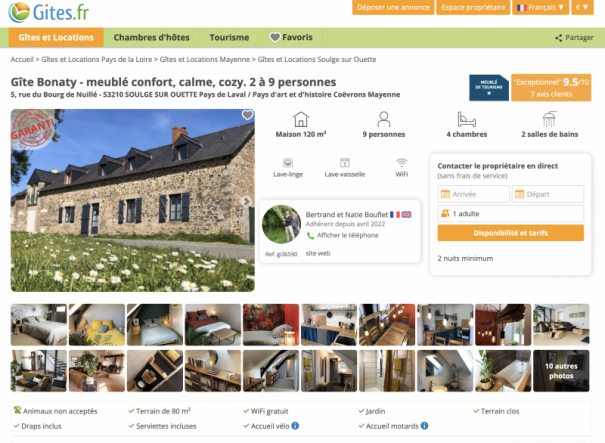Viewport: 605px width, 443px height.
Task: Click the next photo arrow on main image
Action: coord(247,201)
